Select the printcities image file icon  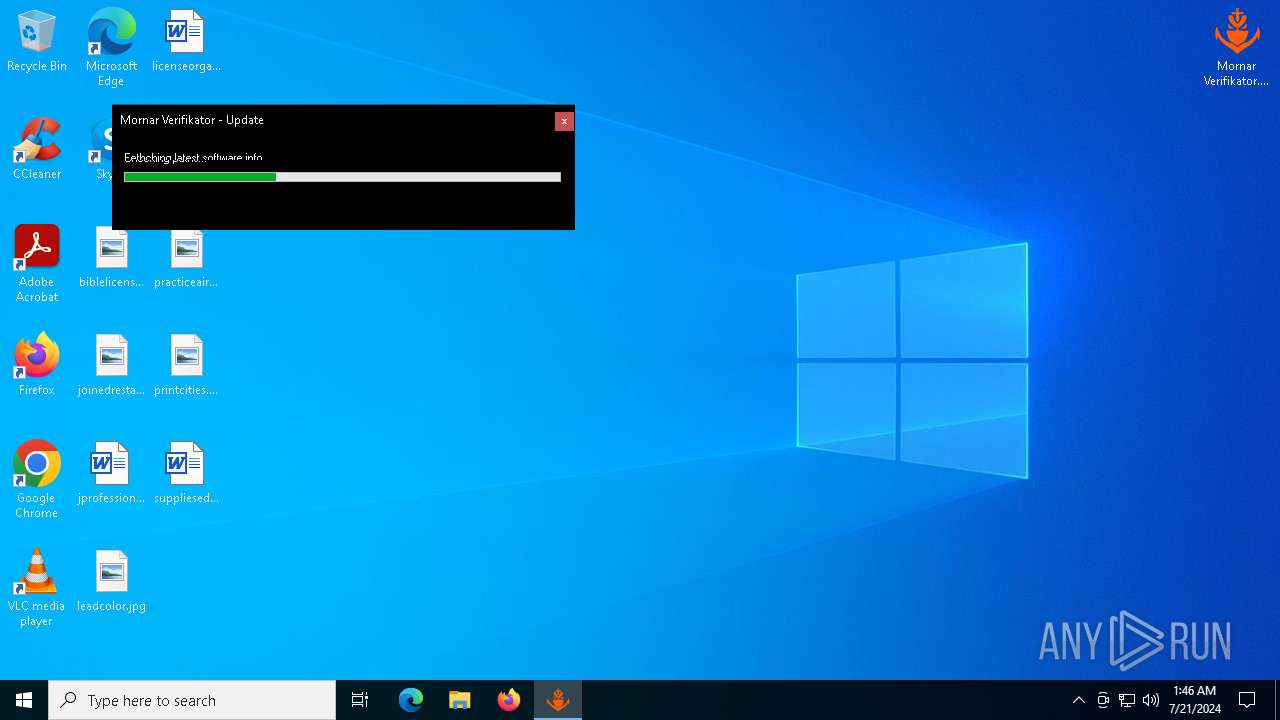pyautogui.click(x=186, y=365)
